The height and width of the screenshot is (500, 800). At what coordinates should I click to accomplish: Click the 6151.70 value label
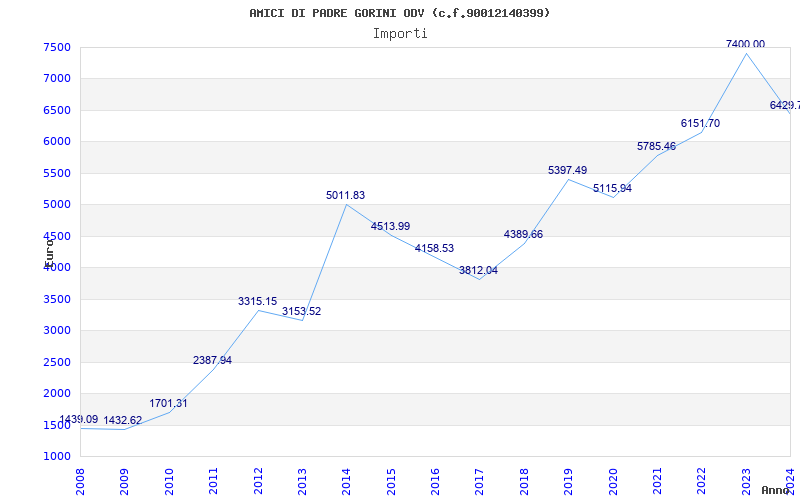700,123
